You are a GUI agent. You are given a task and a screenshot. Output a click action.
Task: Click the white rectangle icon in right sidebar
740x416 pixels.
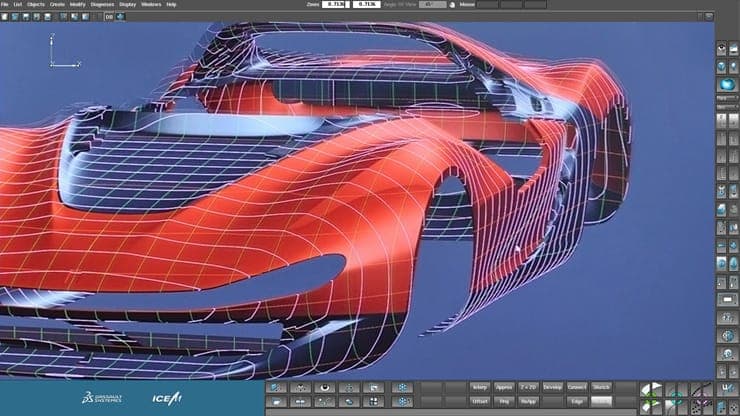(x=727, y=299)
